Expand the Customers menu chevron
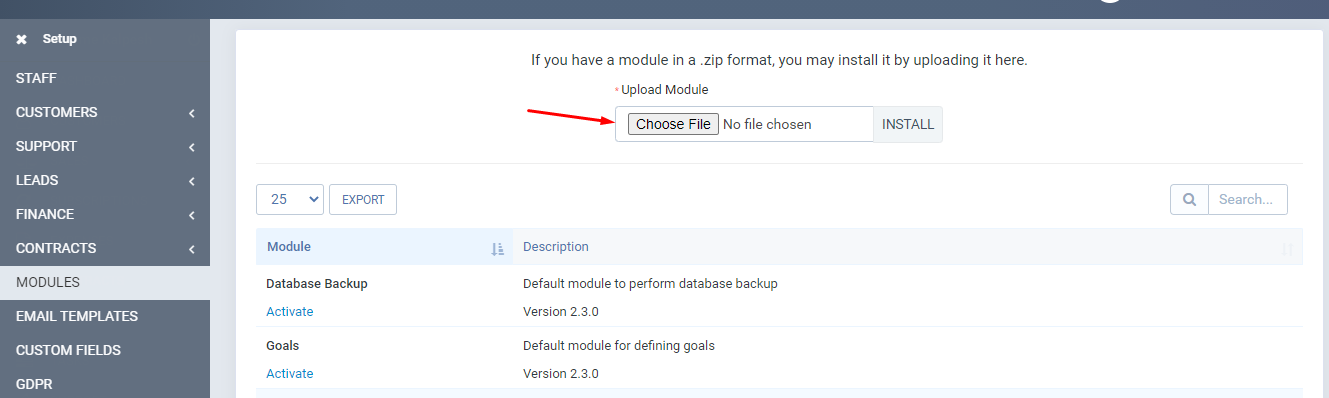The width and height of the screenshot is (1329, 398). coord(191,113)
